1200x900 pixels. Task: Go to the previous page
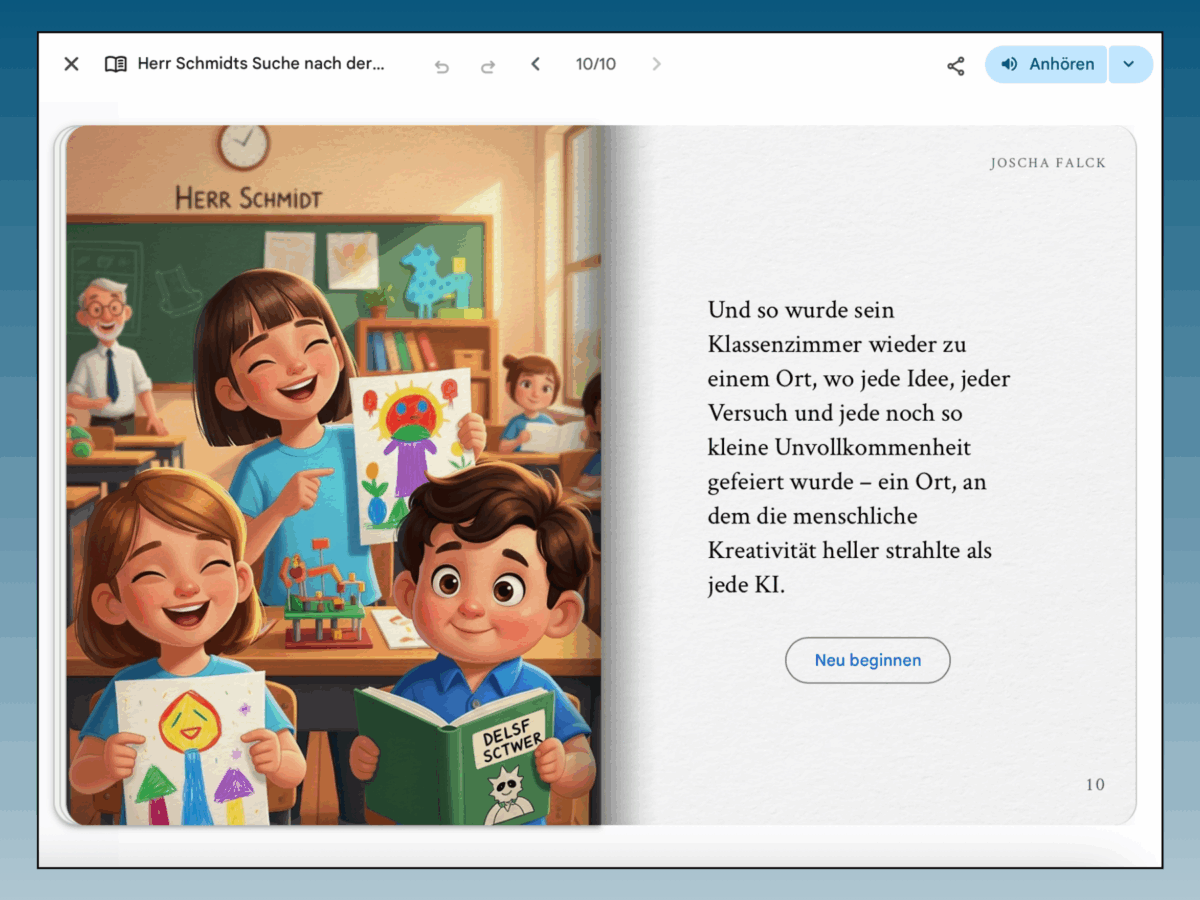535,64
